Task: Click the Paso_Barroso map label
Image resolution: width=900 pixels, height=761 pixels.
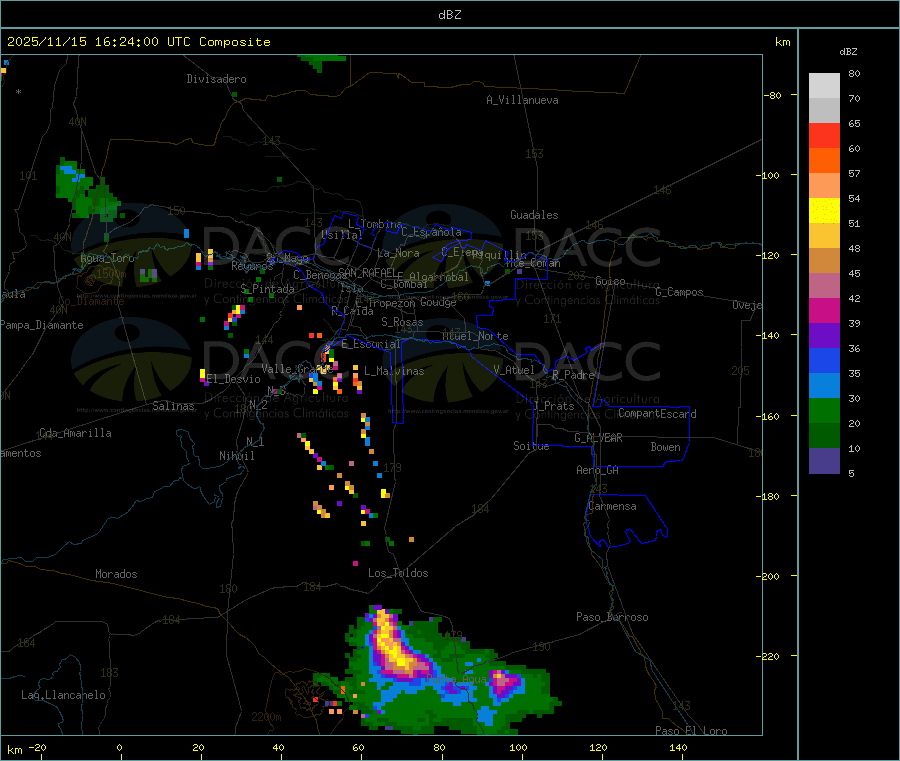Action: click(612, 617)
